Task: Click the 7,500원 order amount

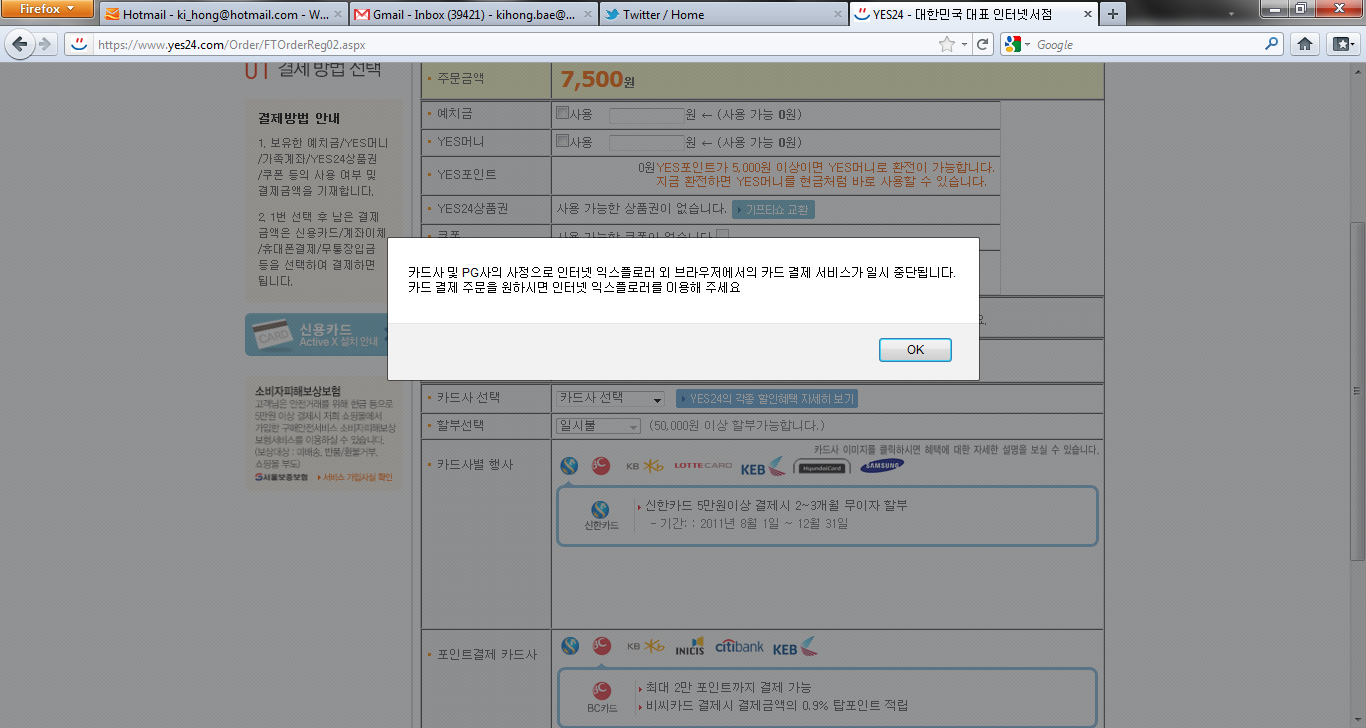Action: (598, 79)
